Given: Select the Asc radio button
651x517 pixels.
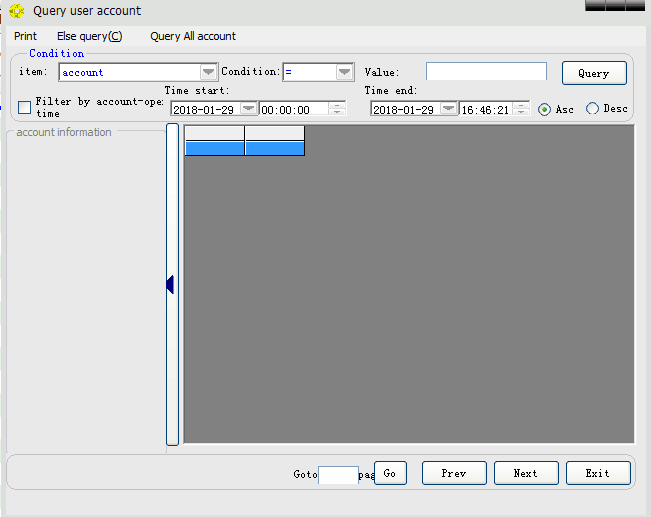Looking at the screenshot, I should 544,110.
